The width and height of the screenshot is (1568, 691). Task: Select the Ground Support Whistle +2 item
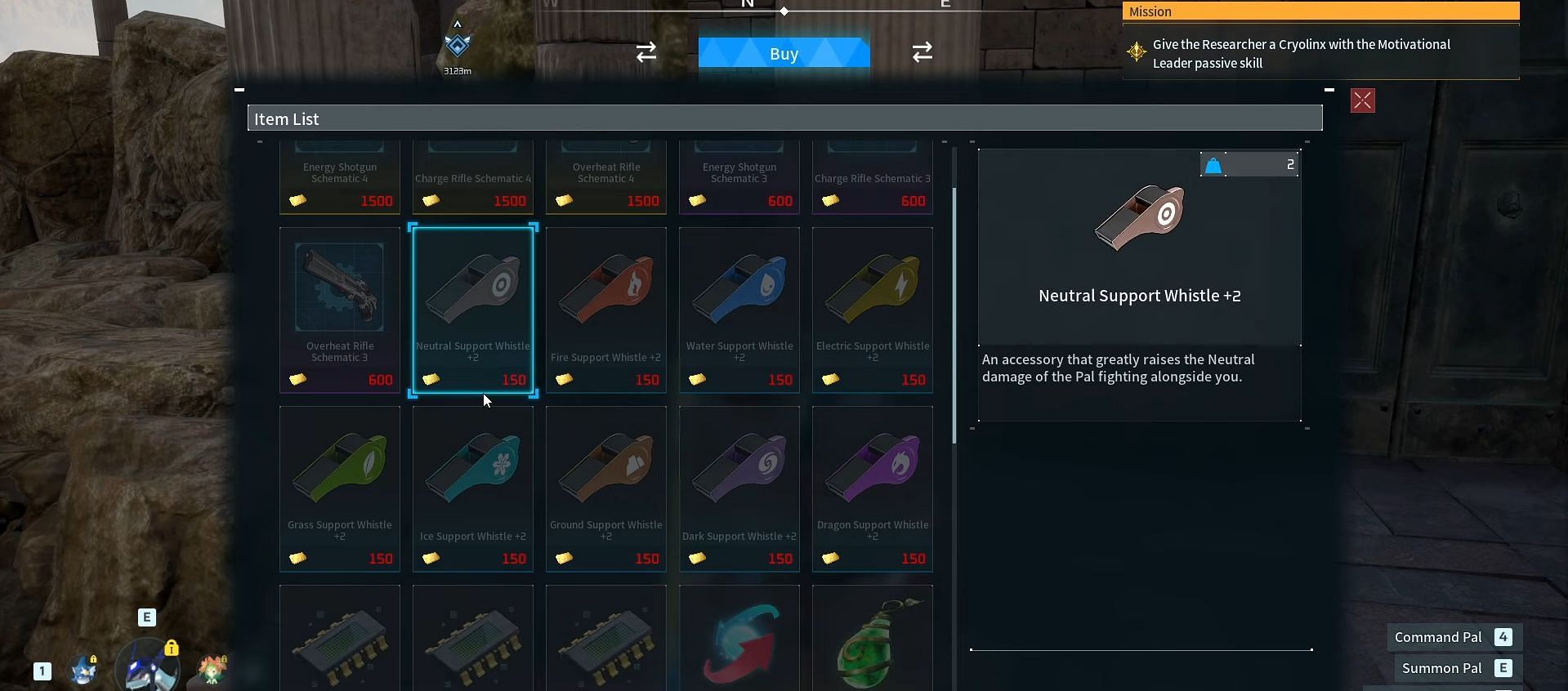pyautogui.click(x=606, y=489)
